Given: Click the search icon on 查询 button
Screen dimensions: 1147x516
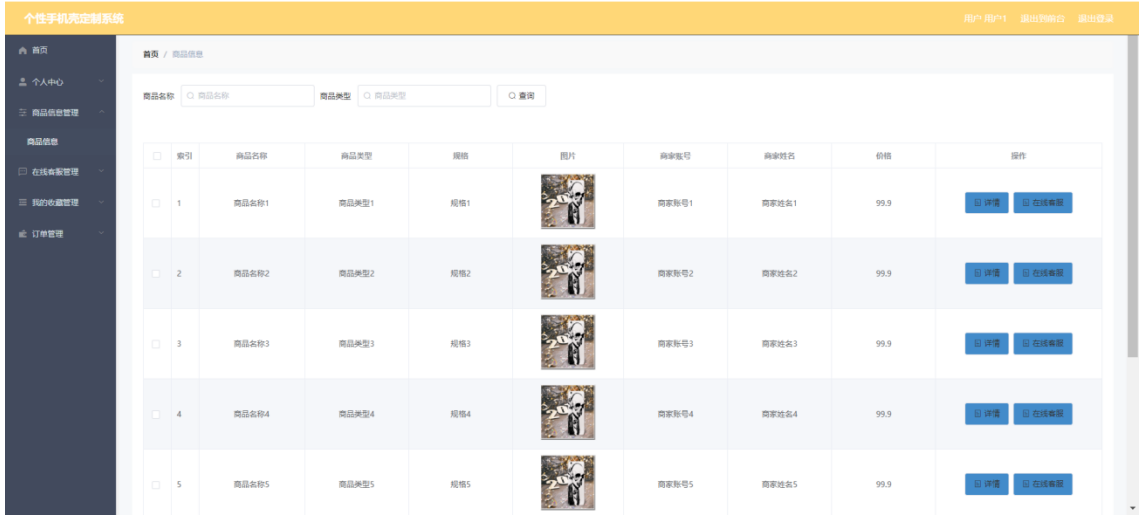Looking at the screenshot, I should tap(512, 96).
